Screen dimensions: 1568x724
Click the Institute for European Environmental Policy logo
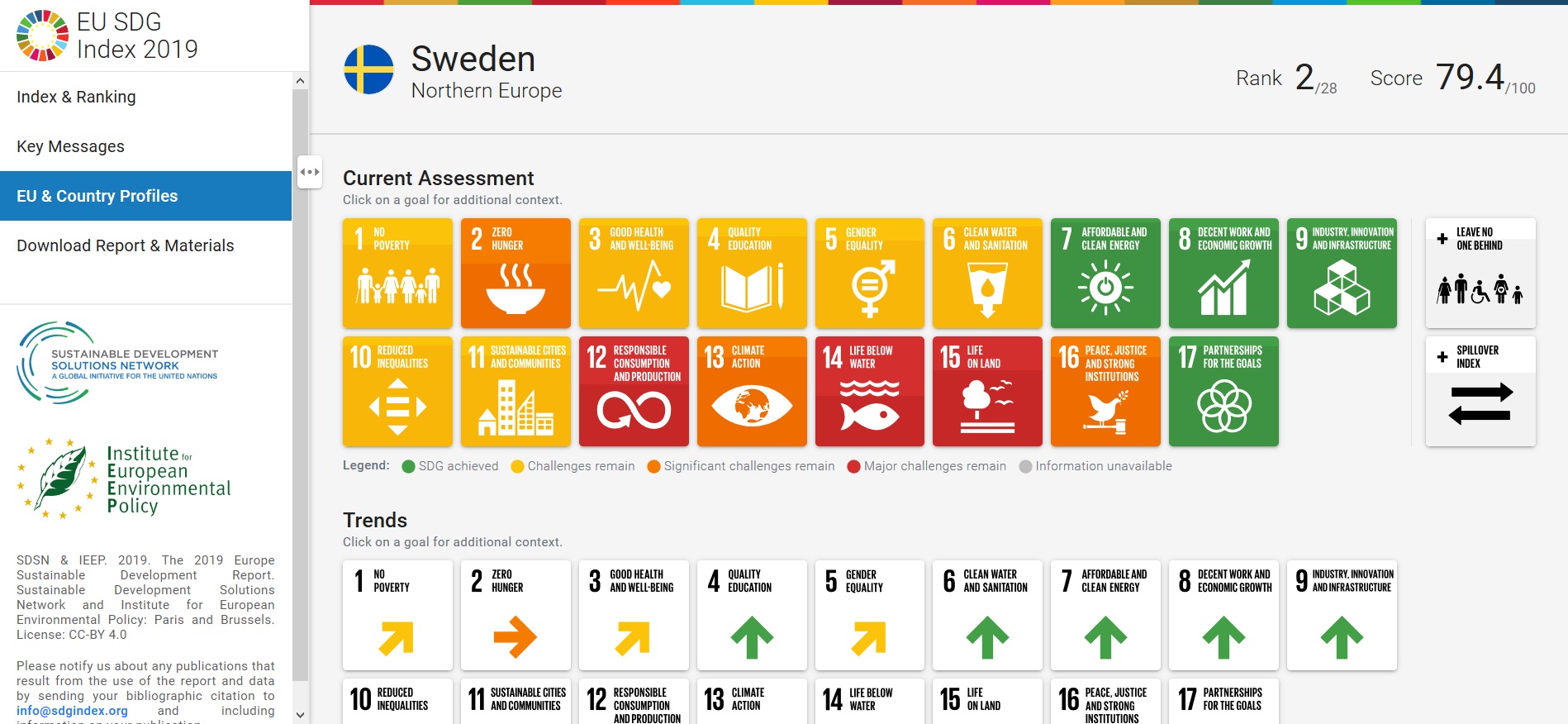(124, 479)
